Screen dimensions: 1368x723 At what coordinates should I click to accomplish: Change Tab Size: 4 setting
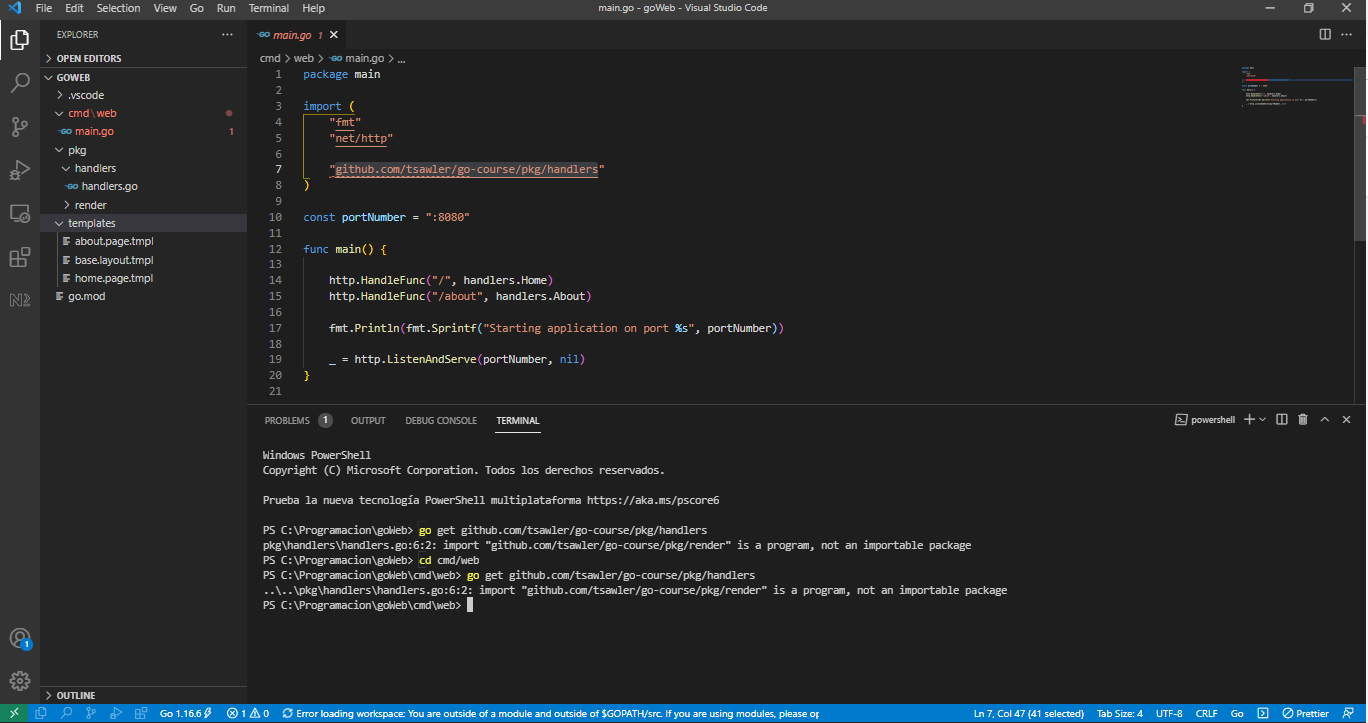click(x=1120, y=714)
